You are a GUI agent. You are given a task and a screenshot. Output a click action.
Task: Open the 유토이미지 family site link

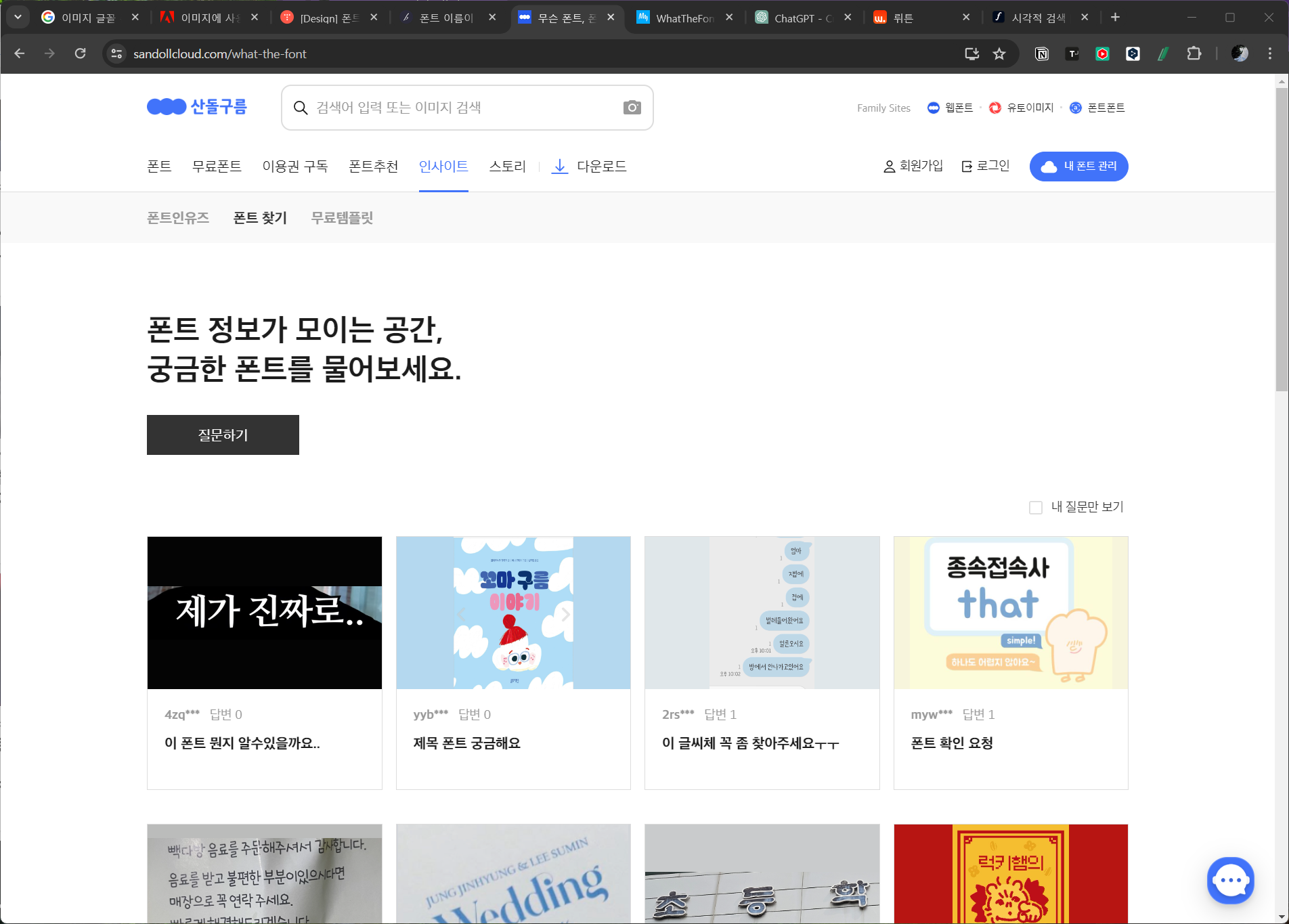(1022, 108)
